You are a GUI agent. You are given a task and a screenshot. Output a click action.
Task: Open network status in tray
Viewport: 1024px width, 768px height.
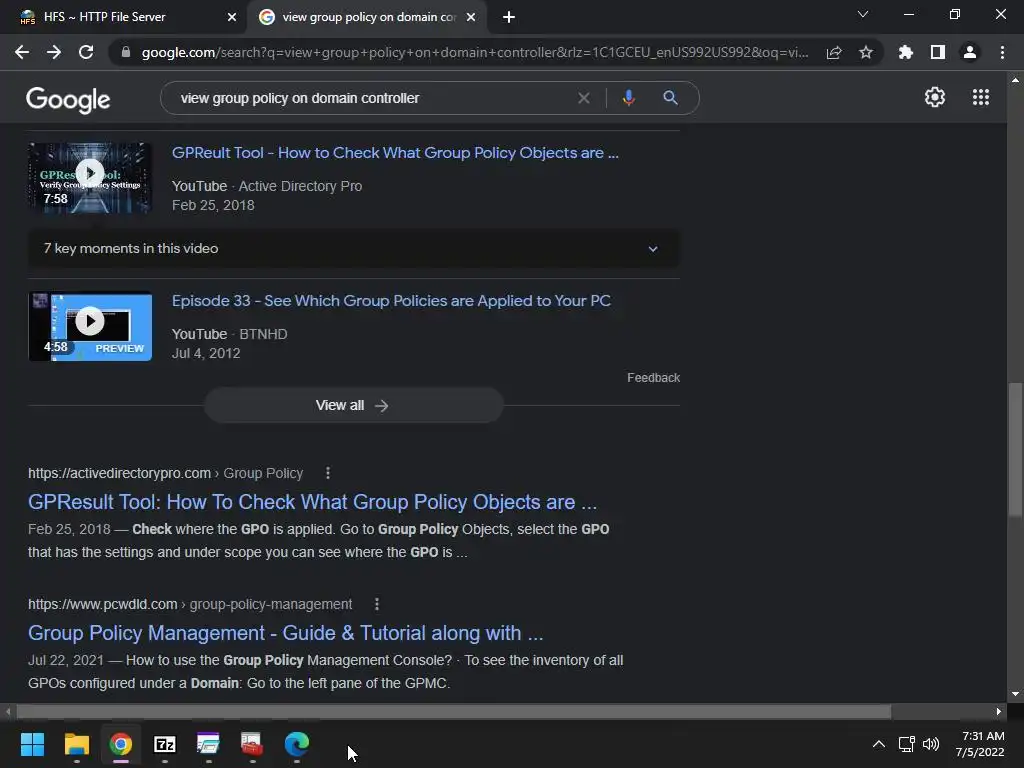click(x=906, y=744)
